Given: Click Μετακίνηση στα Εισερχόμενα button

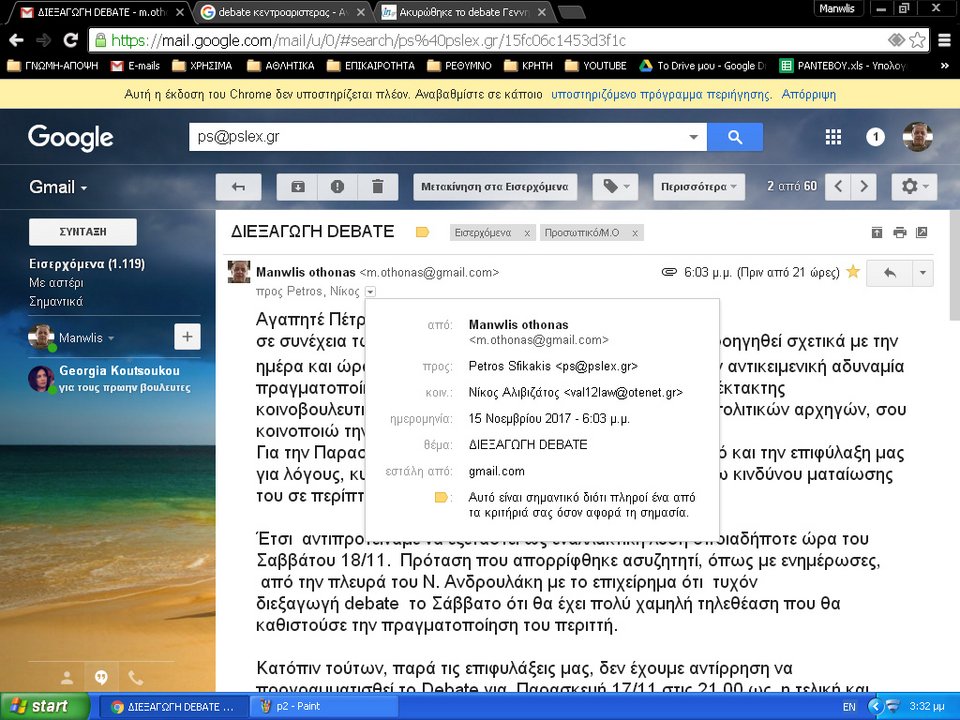Looking at the screenshot, I should tap(495, 187).
